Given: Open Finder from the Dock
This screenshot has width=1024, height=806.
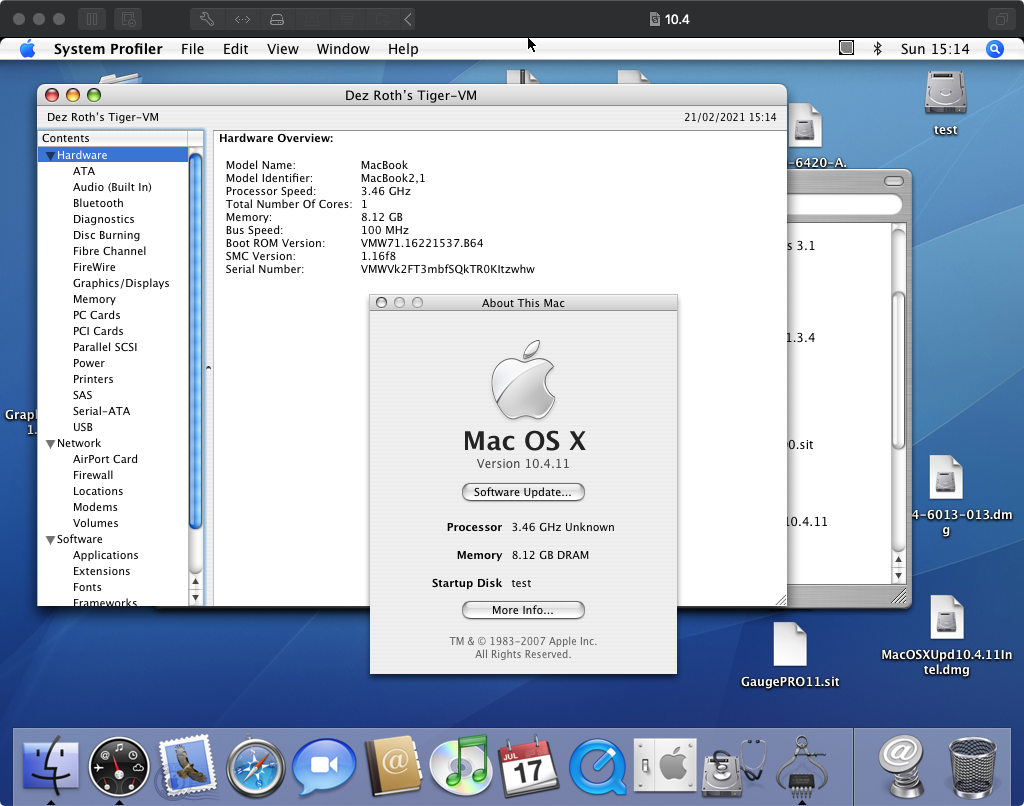Looking at the screenshot, I should click(x=51, y=766).
